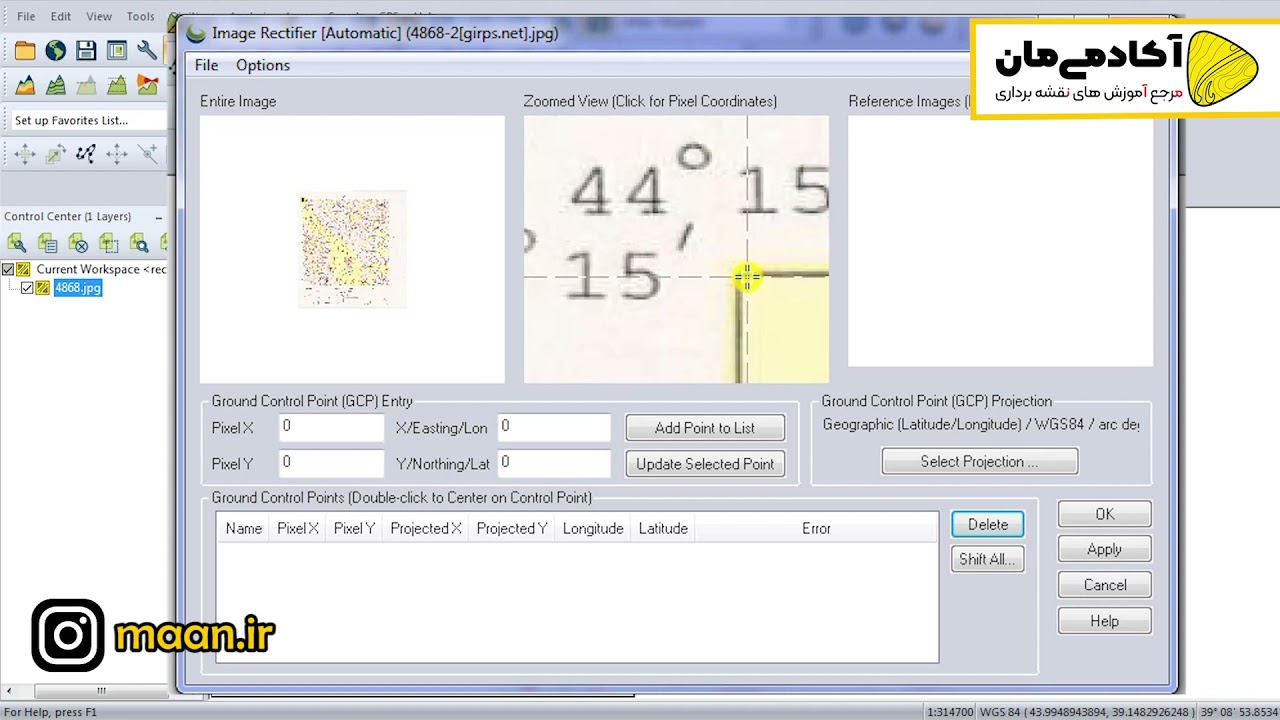Screen dimensions: 1280x720
Task: Open the Tools menu
Action: (x=140, y=17)
